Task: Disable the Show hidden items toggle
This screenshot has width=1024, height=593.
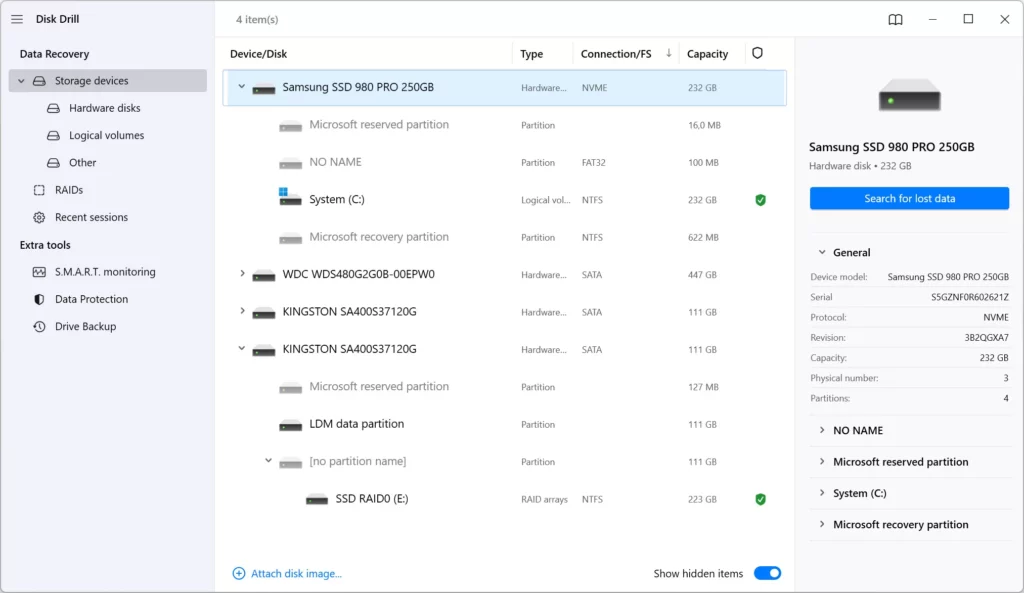Action: (767, 573)
